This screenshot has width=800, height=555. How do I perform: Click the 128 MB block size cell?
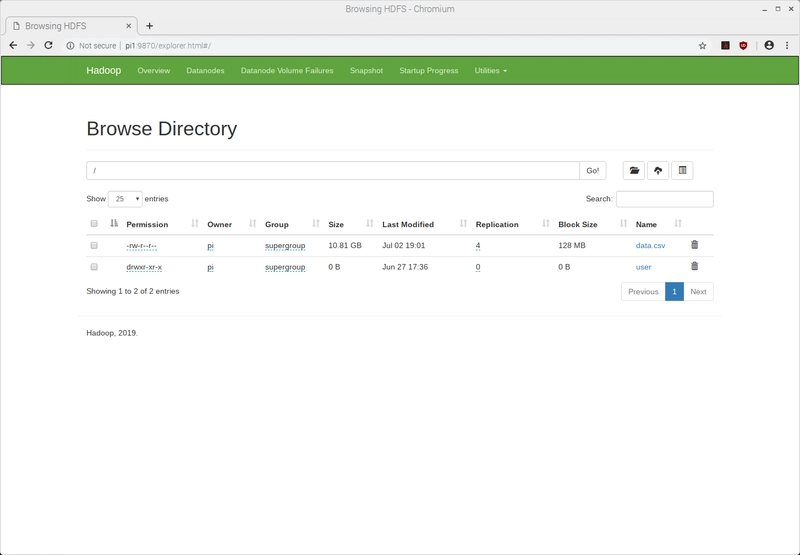tap(572, 245)
